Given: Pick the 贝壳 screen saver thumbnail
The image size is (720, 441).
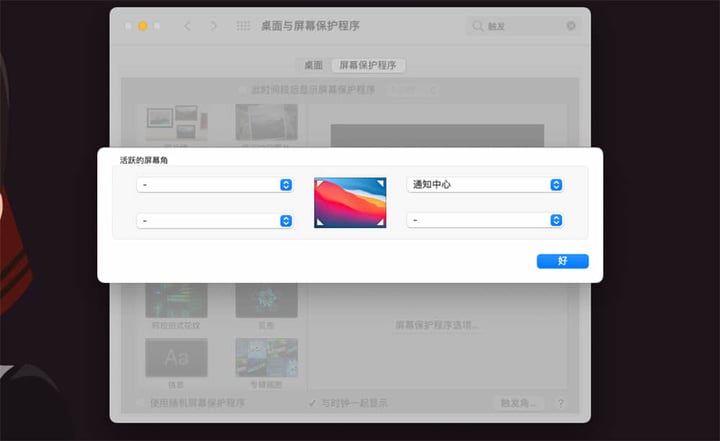Looking at the screenshot, I should pos(266,298).
